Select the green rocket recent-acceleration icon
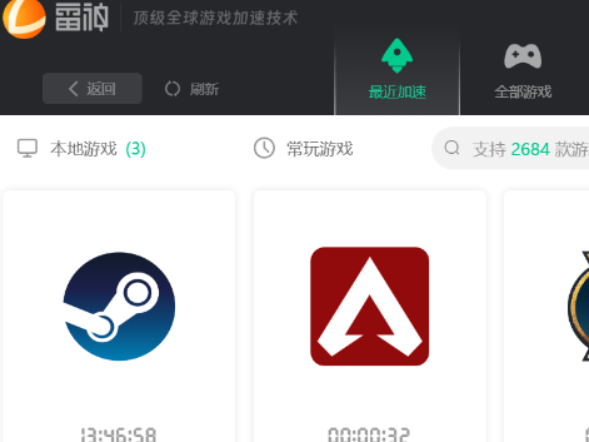Screen dimensions: 589x442 [397, 56]
